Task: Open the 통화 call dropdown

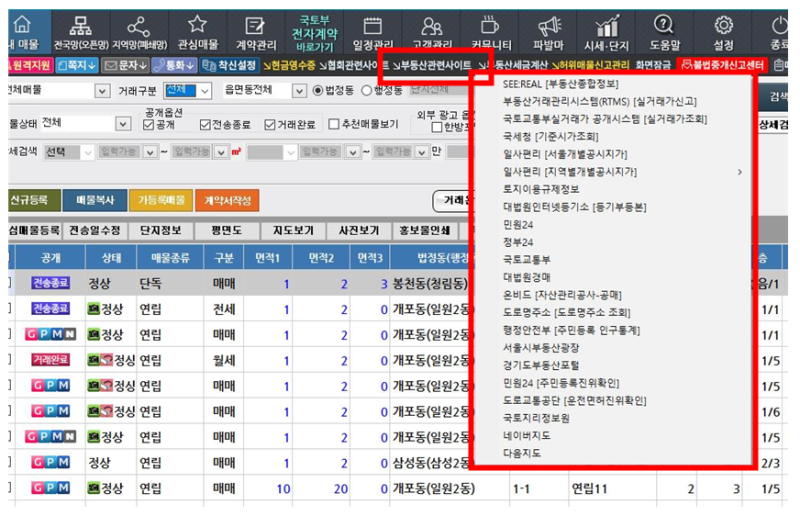Action: click(174, 65)
